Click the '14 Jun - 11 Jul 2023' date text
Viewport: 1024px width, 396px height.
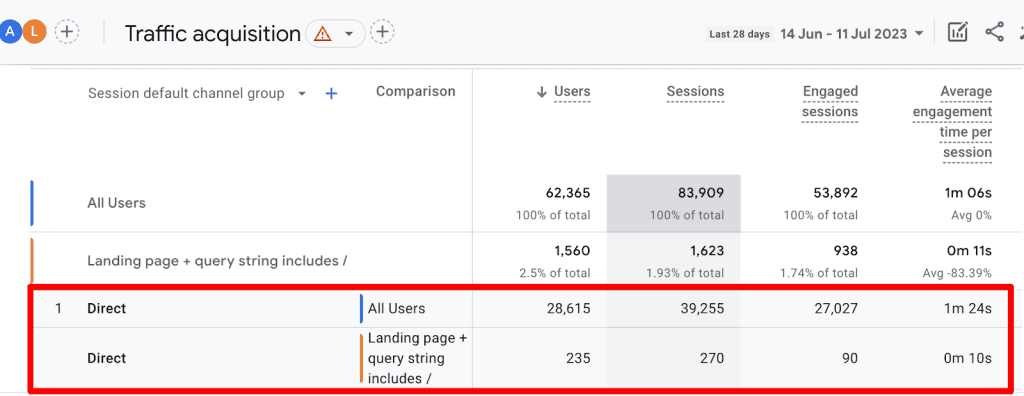843,34
